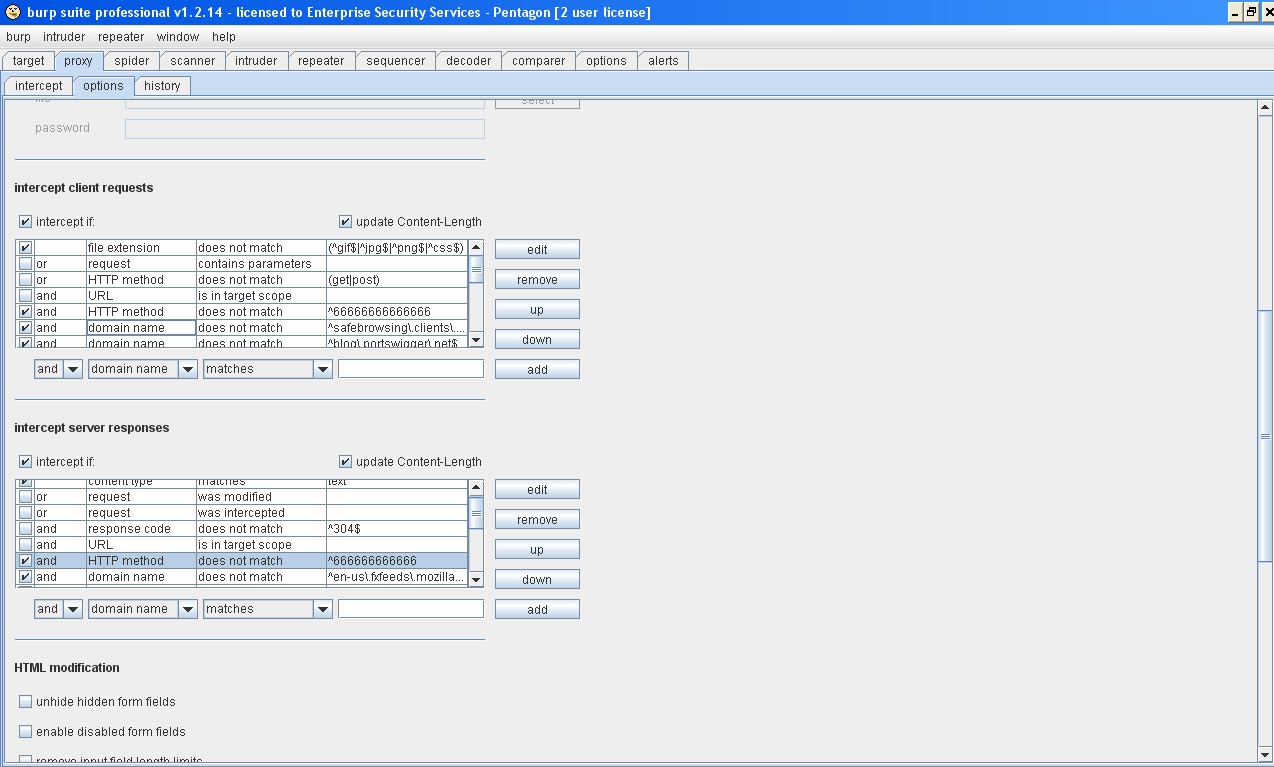Enable unhide hidden form fields
Image resolution: width=1274 pixels, height=767 pixels.
click(x=26, y=702)
